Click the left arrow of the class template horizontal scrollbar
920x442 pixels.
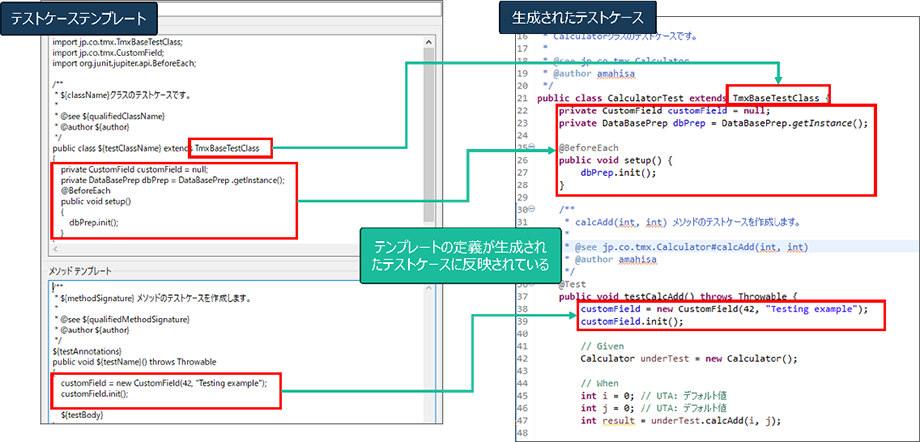pyautogui.click(x=56, y=249)
